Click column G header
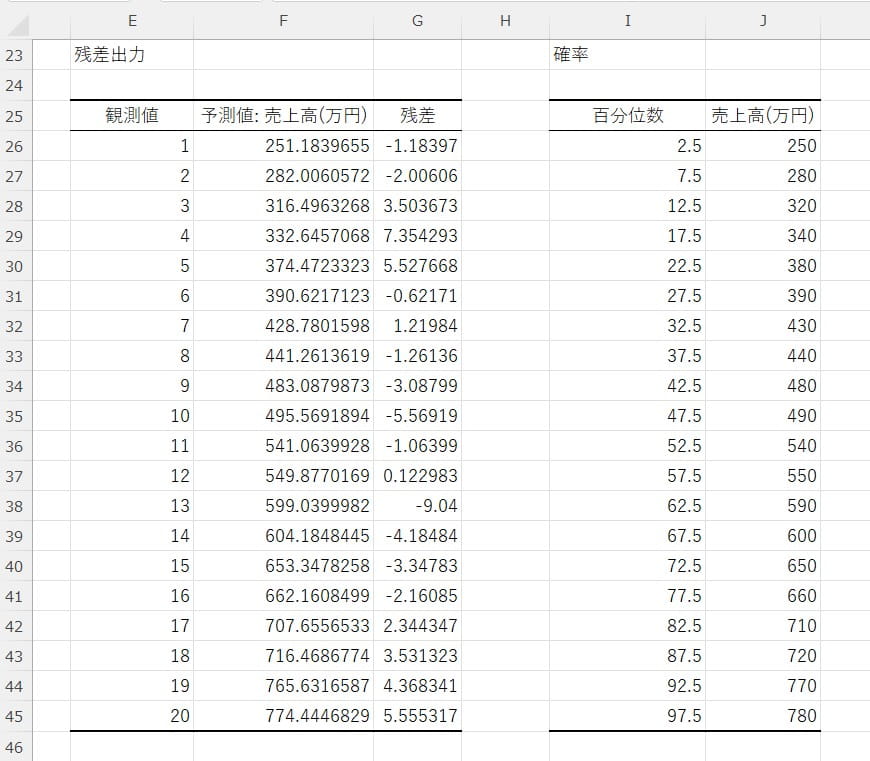The width and height of the screenshot is (870, 761). 417,21
